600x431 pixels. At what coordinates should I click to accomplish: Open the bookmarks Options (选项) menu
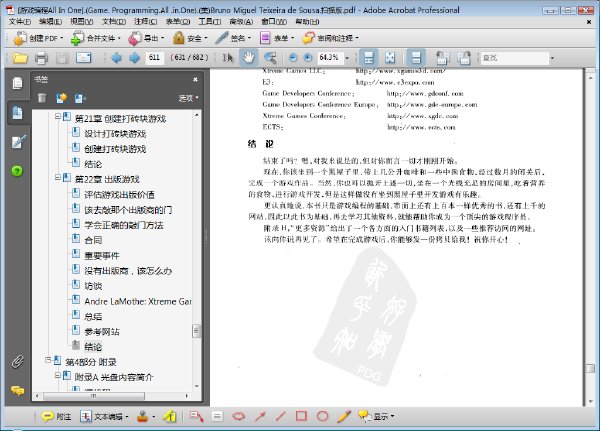pos(189,98)
